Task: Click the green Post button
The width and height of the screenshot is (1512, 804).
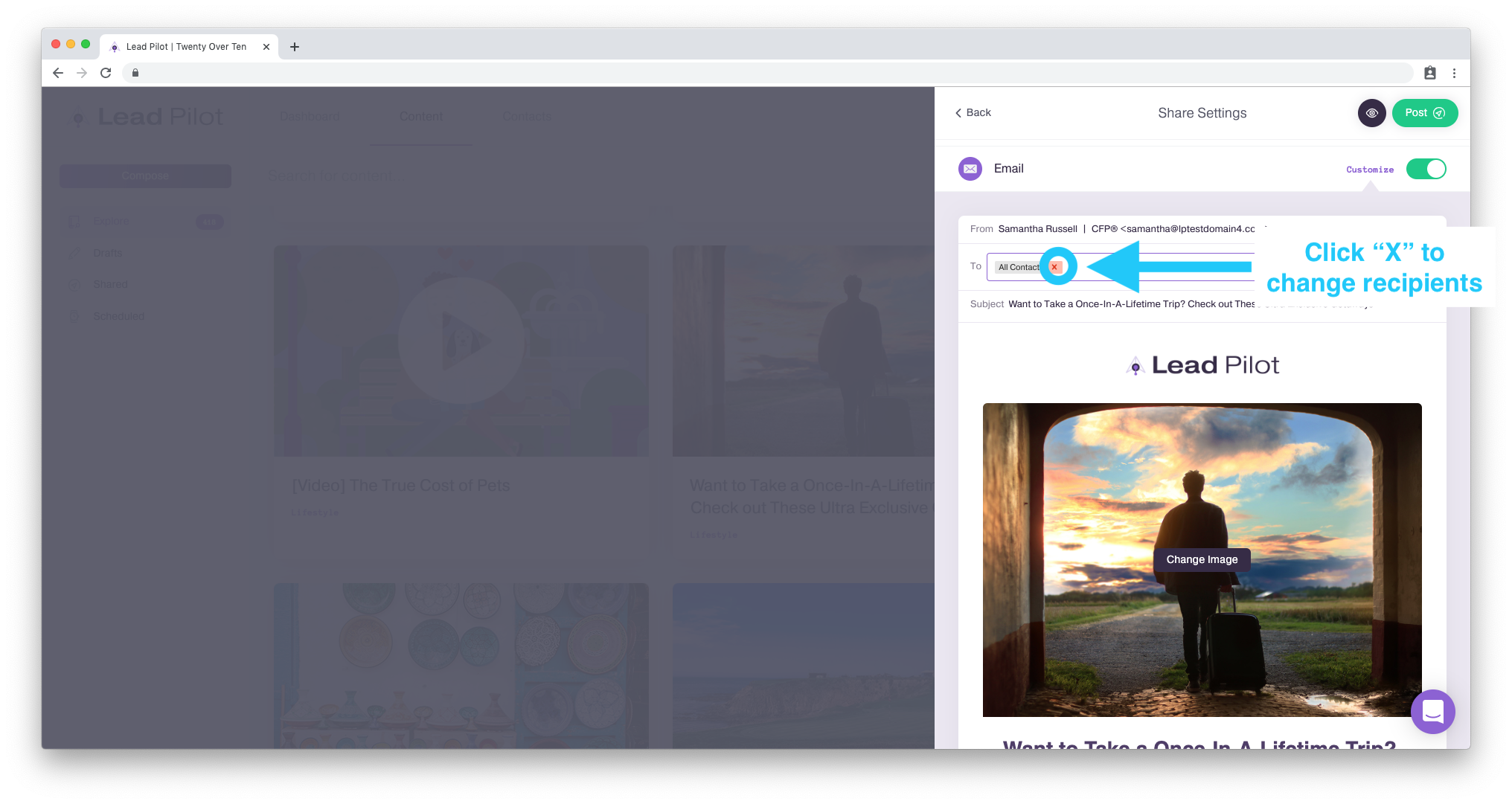Action: click(x=1424, y=113)
